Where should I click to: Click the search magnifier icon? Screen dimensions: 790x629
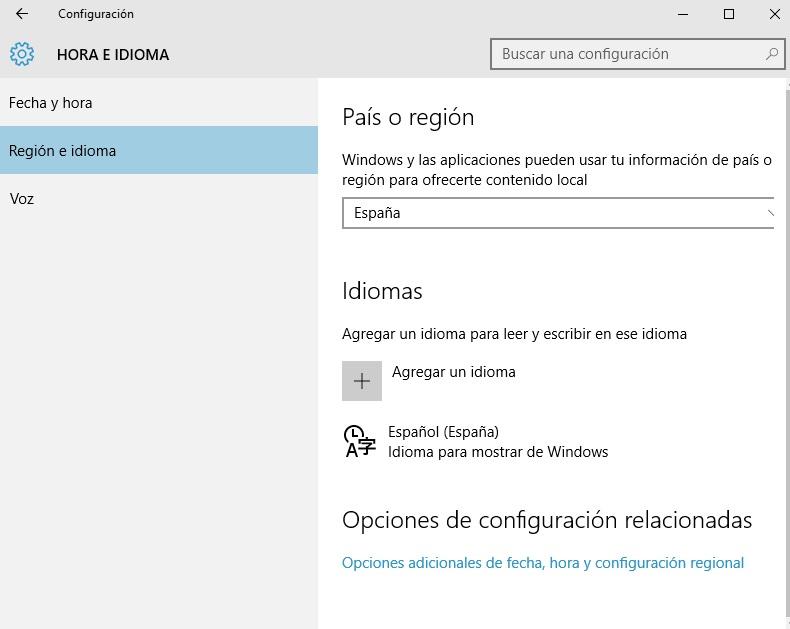[772, 54]
